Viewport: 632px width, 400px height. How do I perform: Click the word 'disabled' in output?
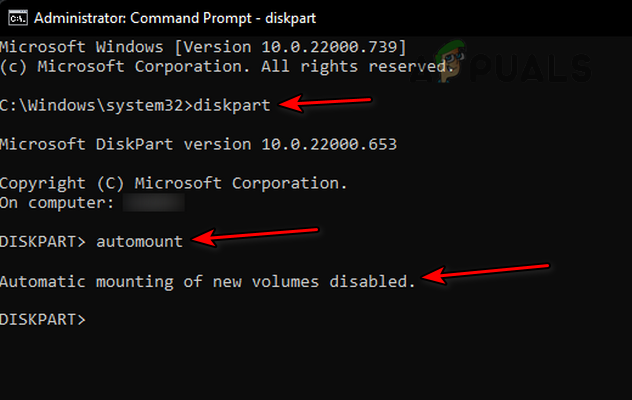click(378, 281)
